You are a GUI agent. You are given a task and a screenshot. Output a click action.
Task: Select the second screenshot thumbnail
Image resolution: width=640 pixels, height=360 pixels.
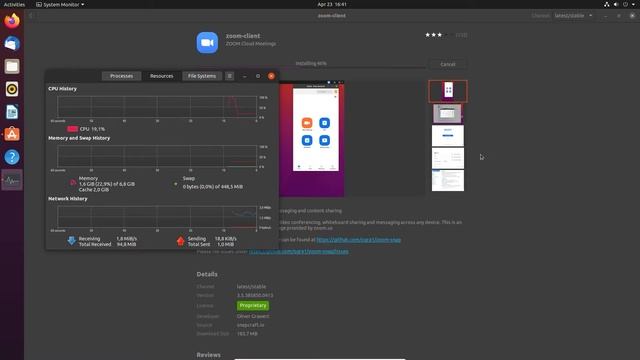pyautogui.click(x=447, y=113)
